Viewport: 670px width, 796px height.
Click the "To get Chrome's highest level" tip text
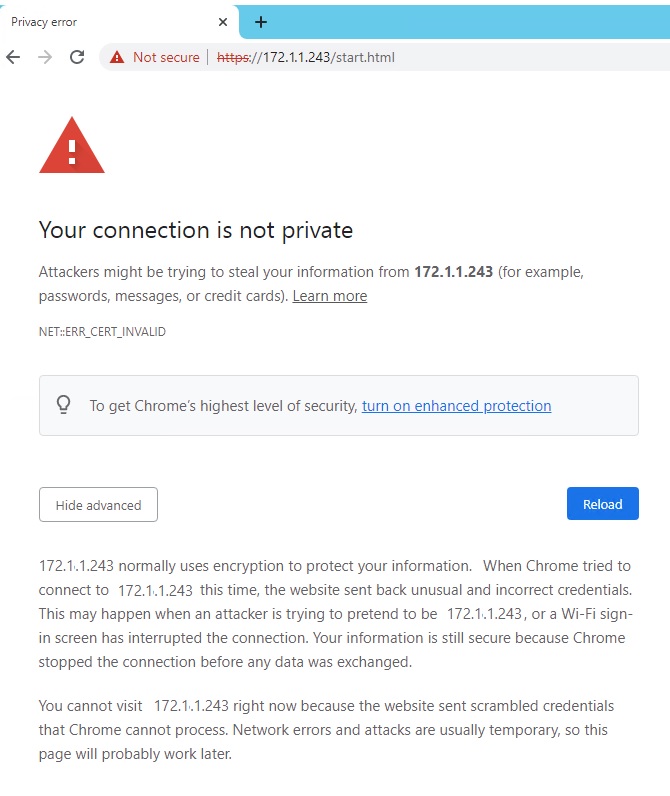click(223, 406)
